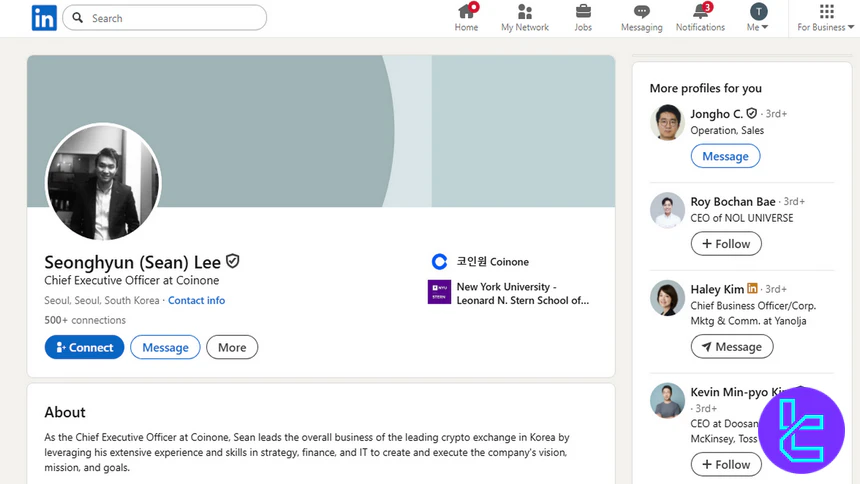Open the Jobs briefcase icon
860x484 pixels.
pyautogui.click(x=583, y=12)
